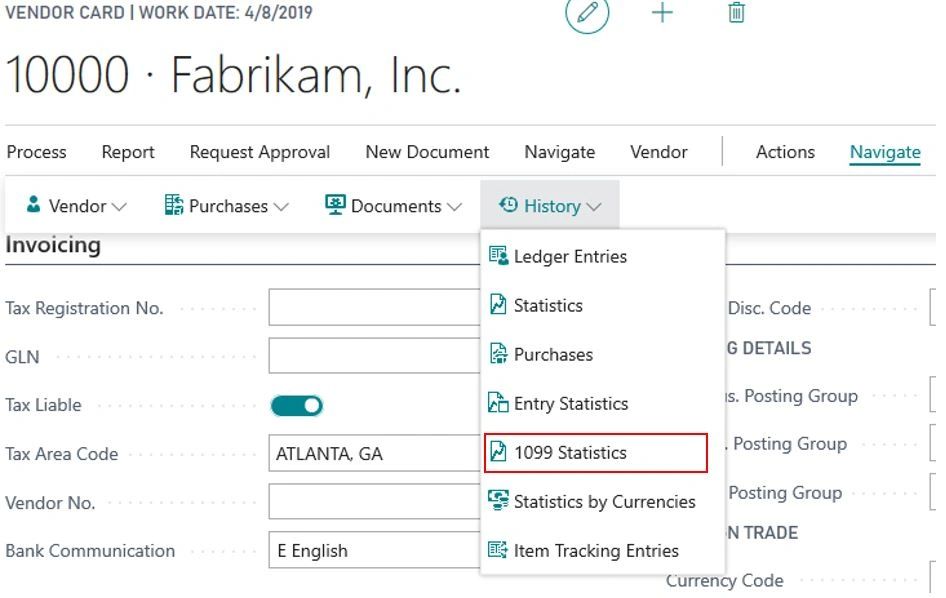Click the Tax Area Code field
The image size is (946, 598).
tap(374, 453)
